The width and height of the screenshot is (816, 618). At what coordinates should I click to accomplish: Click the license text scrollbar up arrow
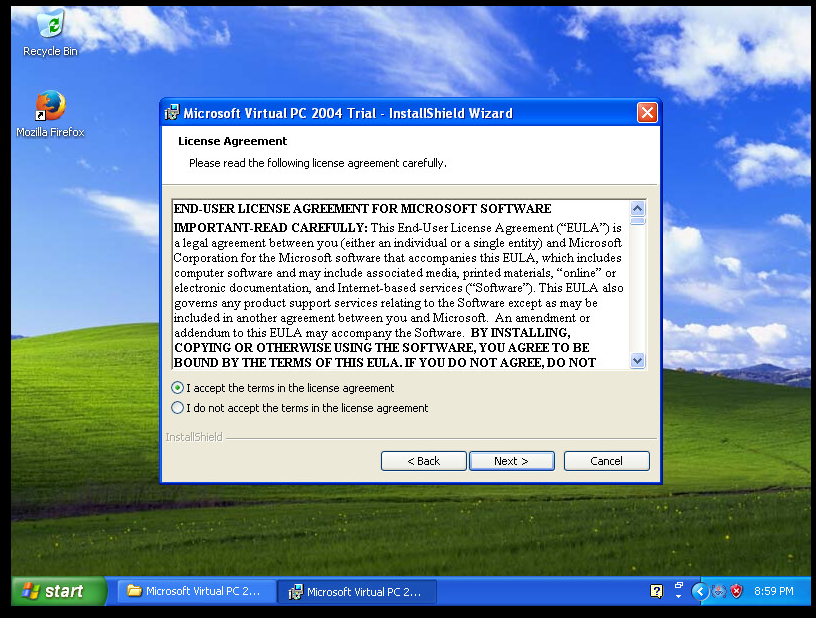(638, 209)
